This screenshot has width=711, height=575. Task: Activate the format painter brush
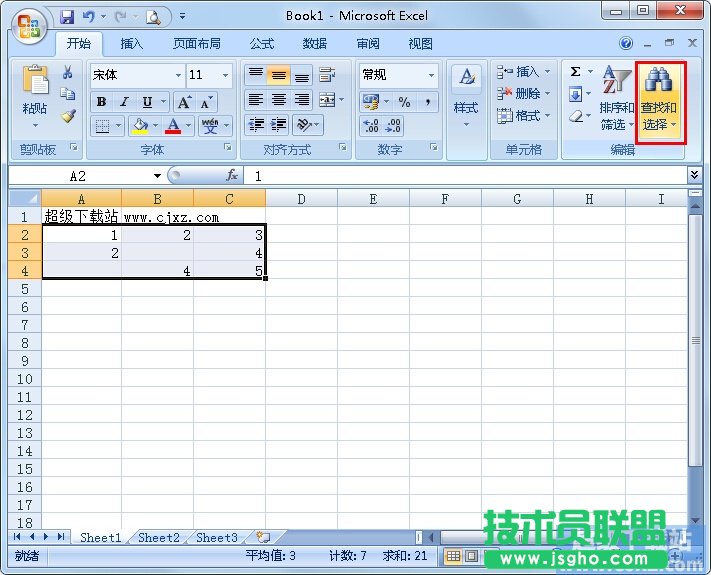68,116
